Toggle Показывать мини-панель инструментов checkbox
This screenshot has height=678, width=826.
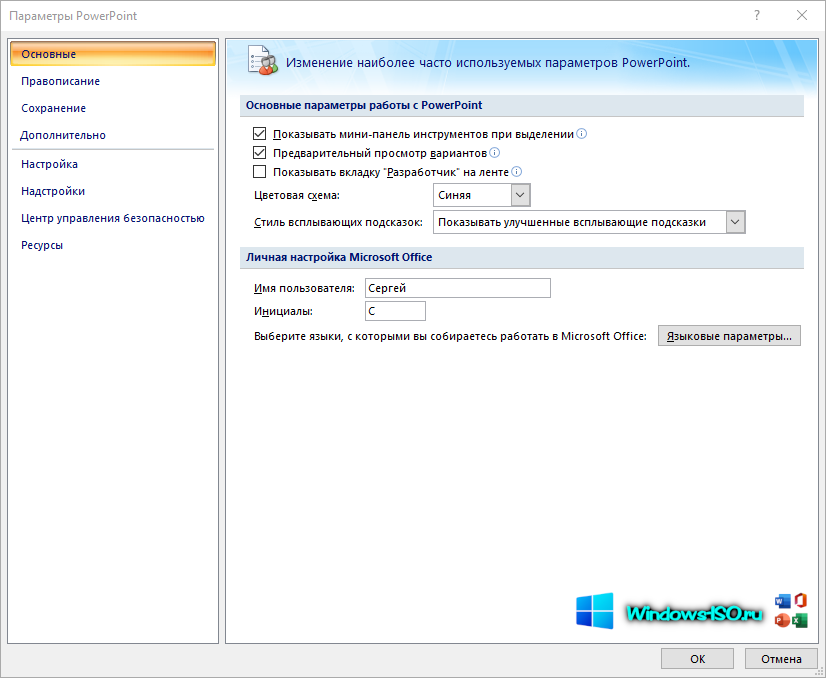coord(259,134)
